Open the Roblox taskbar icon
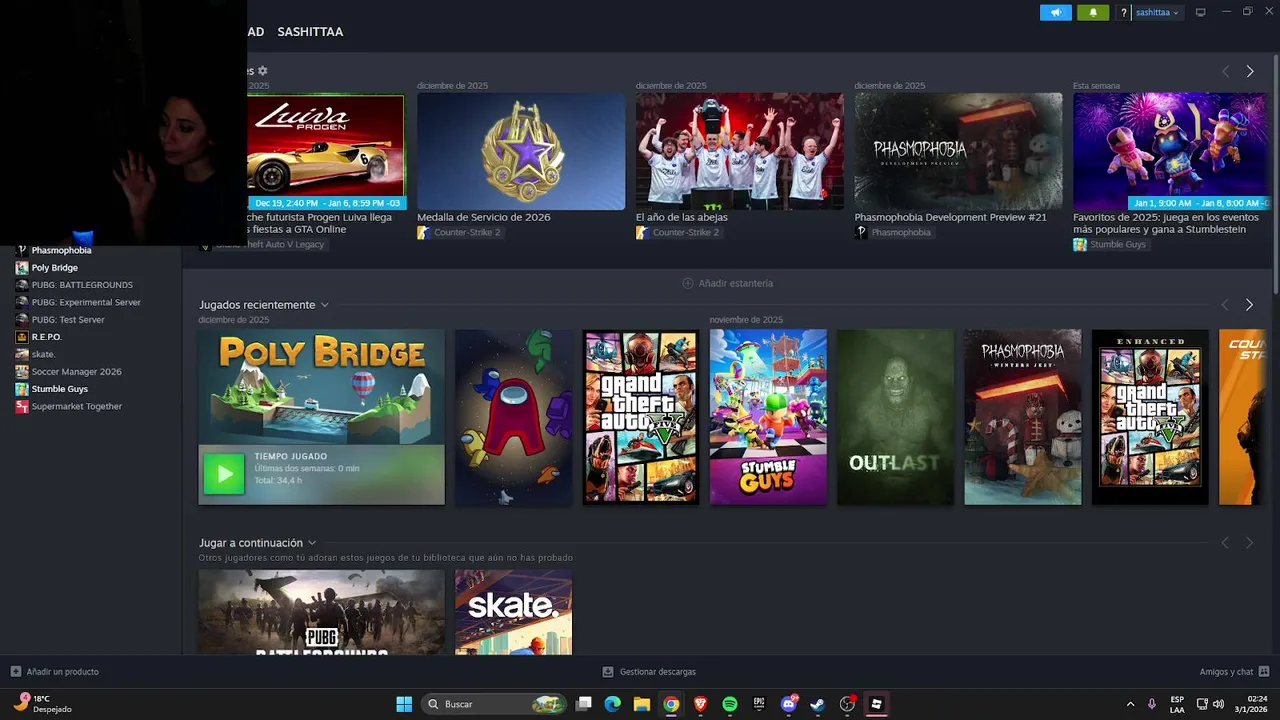The width and height of the screenshot is (1280, 720). pos(877,704)
